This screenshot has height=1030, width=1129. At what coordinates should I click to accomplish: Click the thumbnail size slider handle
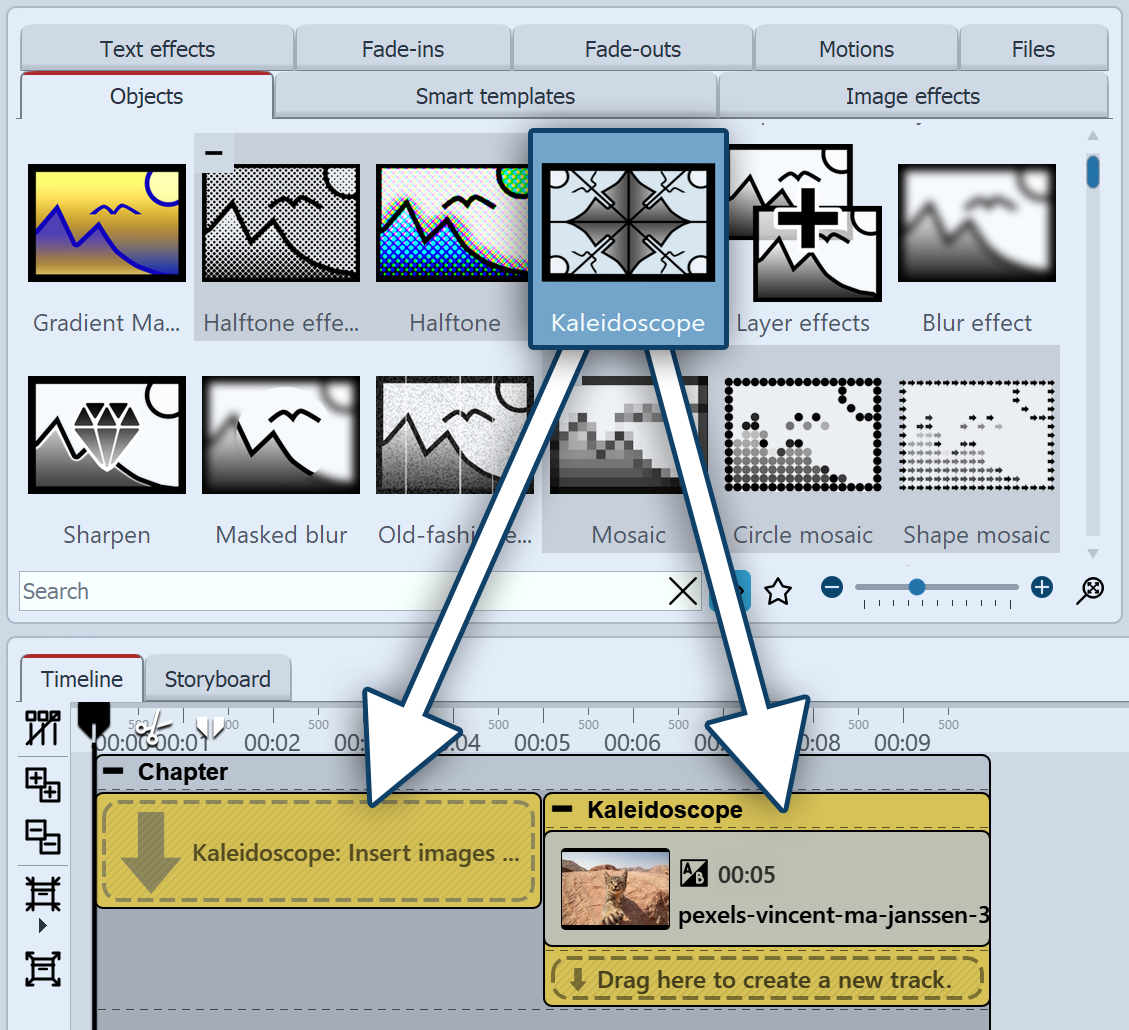(916, 588)
